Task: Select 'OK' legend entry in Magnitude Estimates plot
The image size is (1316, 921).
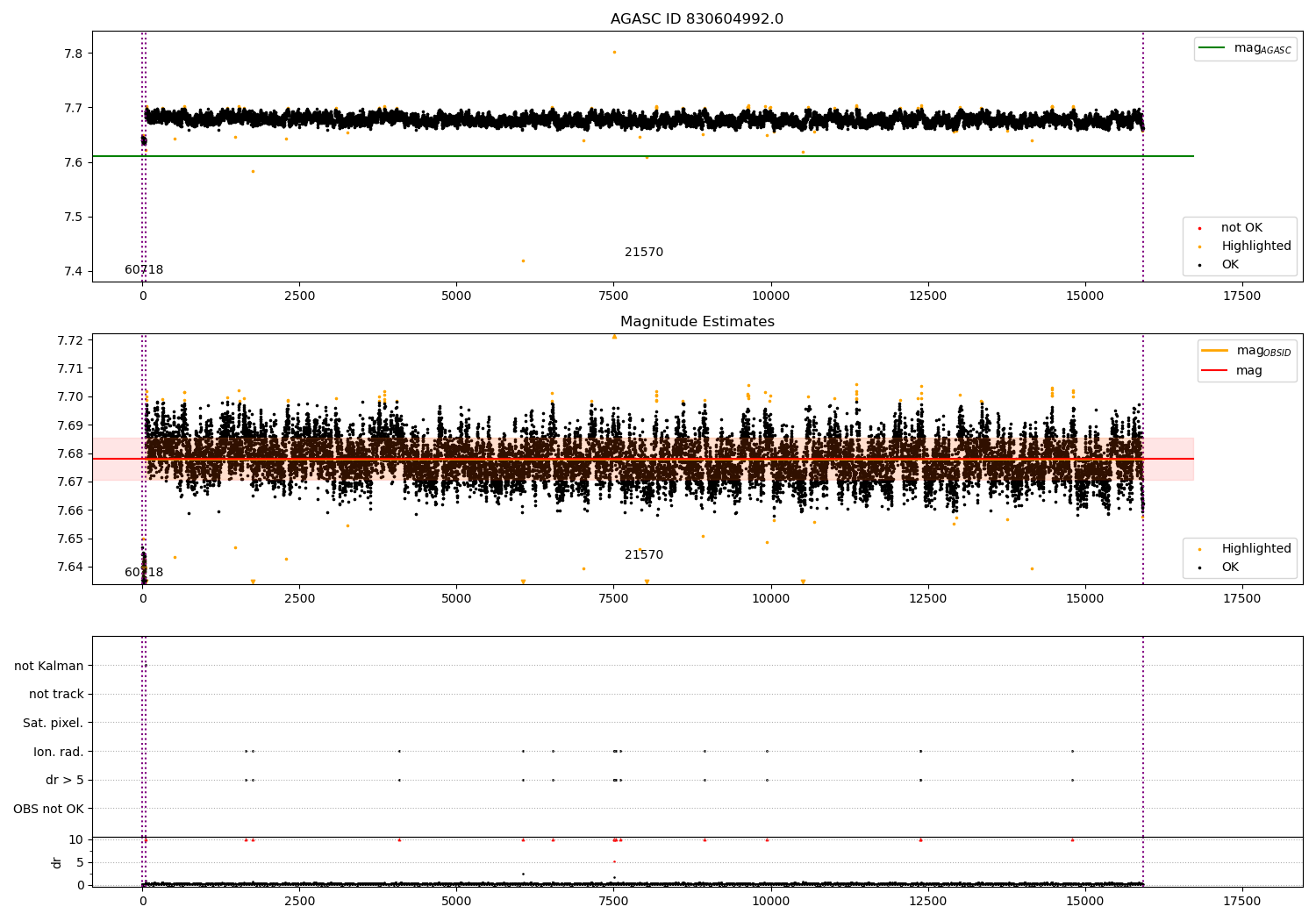Action: [x=1230, y=568]
